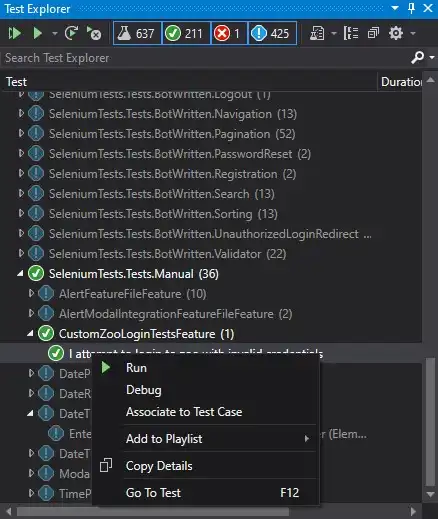Click the Collapse All icon in toolbar
This screenshot has height=519, width=438.
point(373,33)
